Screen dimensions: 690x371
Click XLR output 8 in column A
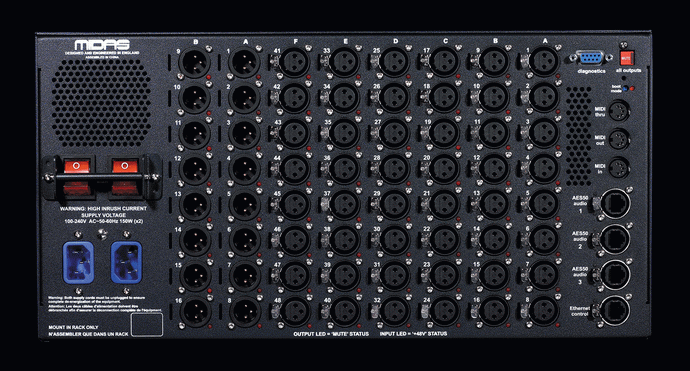point(244,311)
